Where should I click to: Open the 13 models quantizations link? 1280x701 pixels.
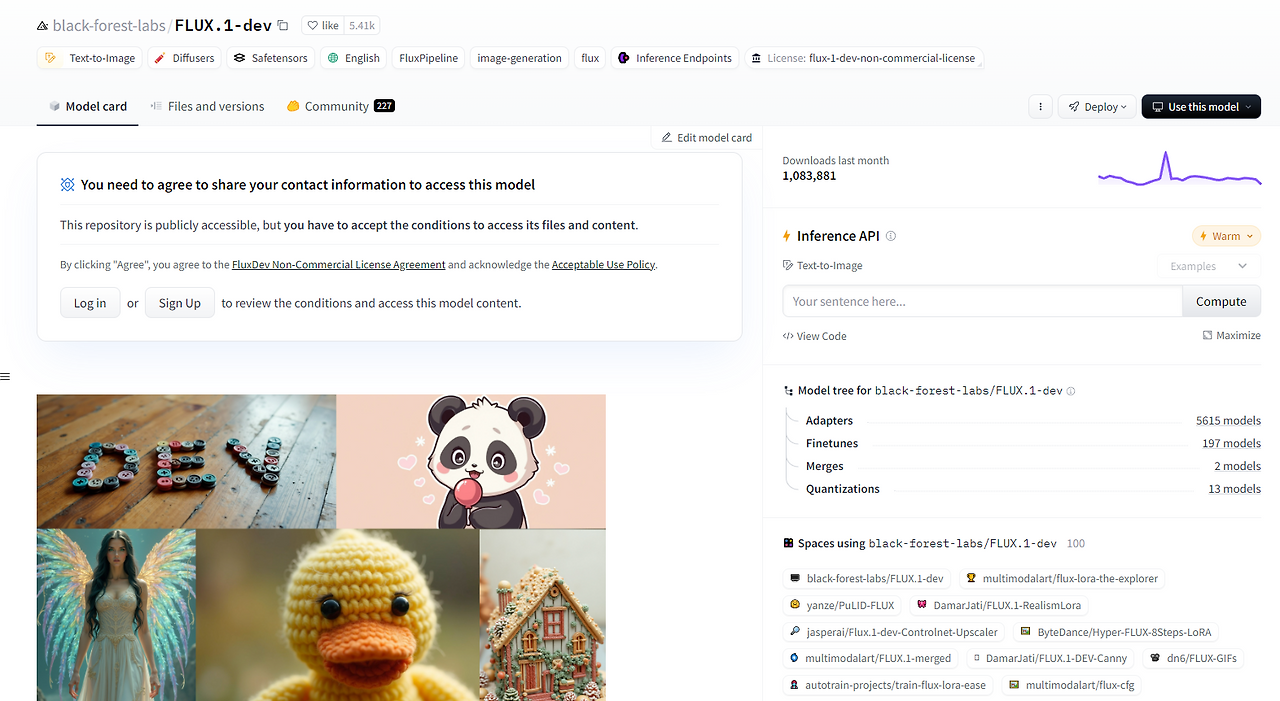(x=1234, y=489)
